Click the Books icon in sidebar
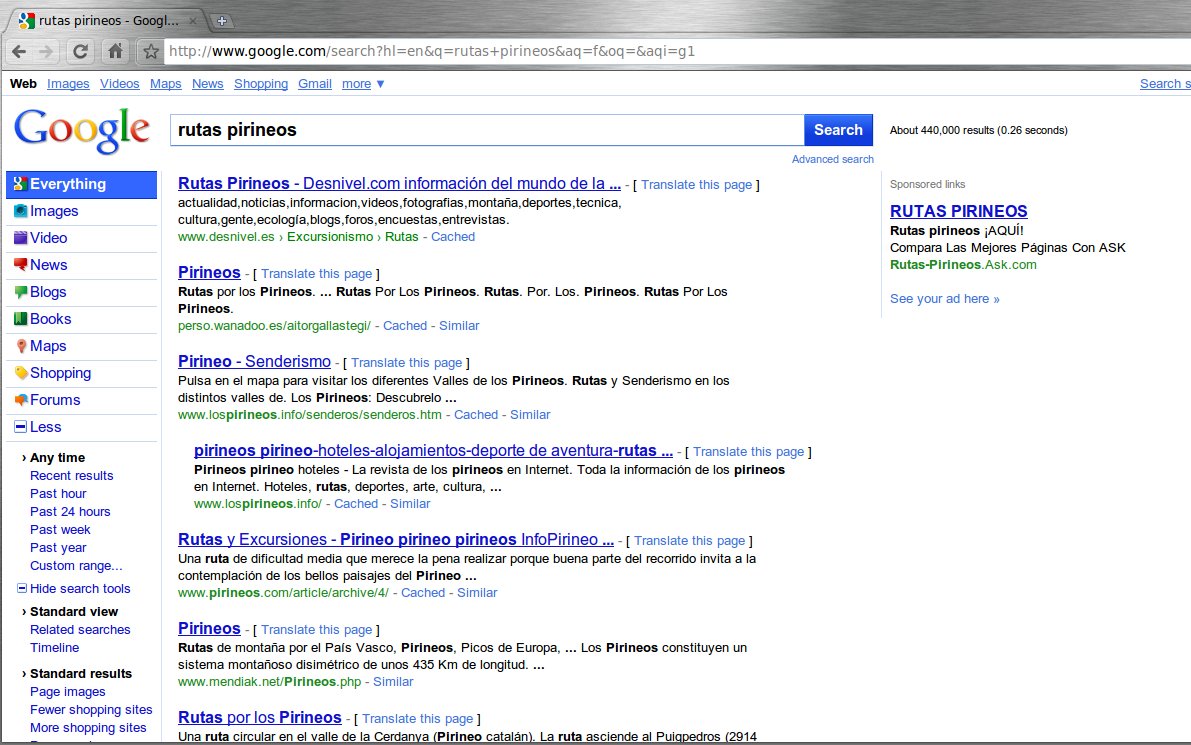Screen dimensions: 1191x745 coord(21,319)
